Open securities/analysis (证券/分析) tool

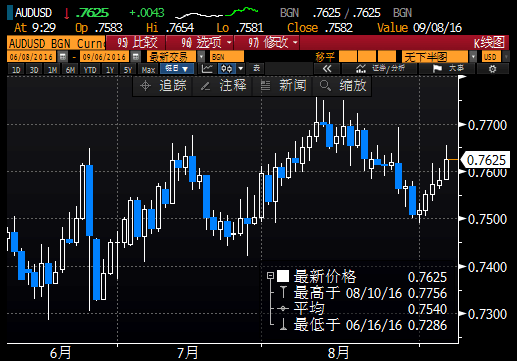[380, 69]
